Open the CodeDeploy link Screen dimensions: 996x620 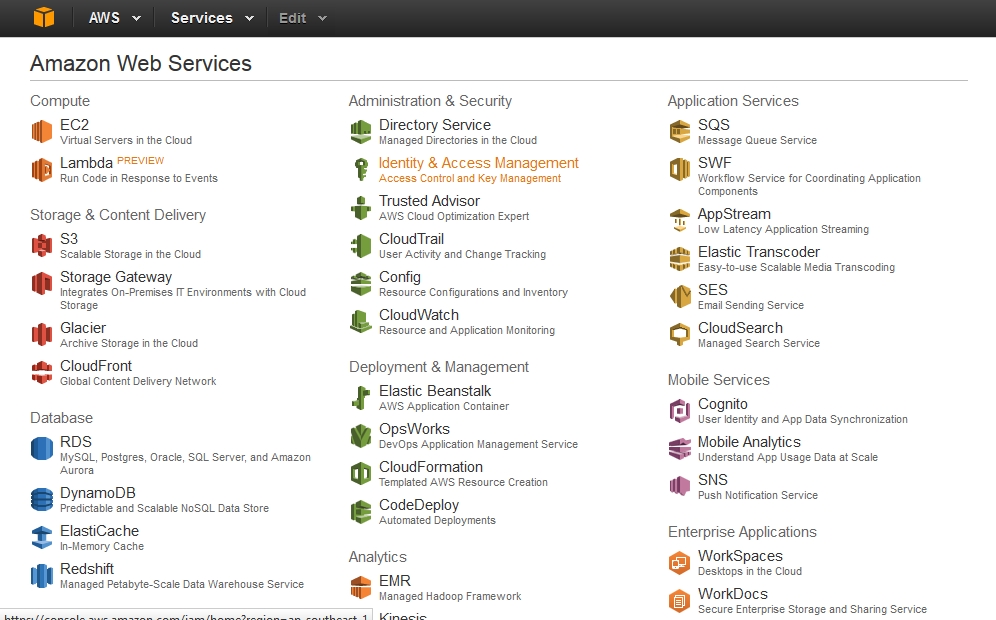[x=419, y=505]
